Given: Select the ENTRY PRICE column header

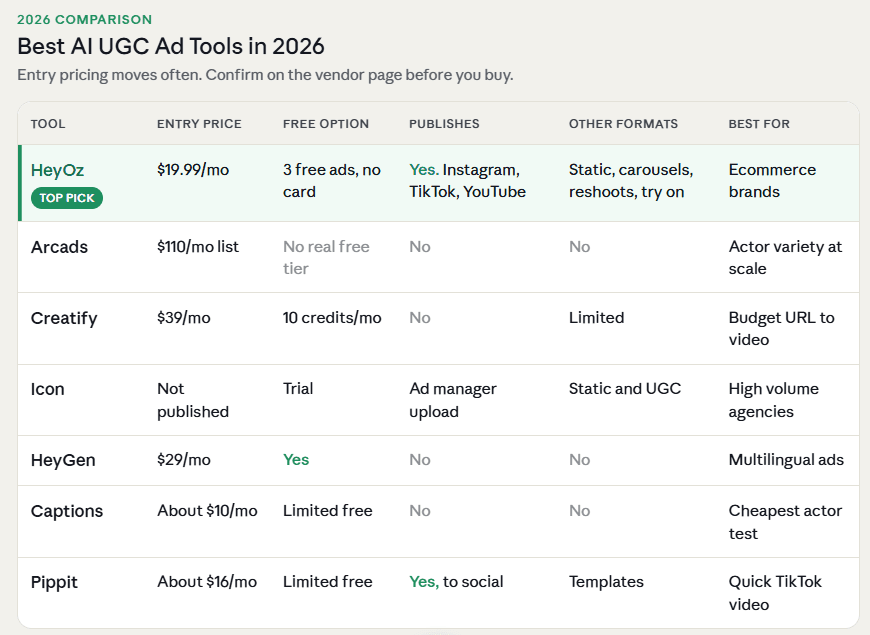Looking at the screenshot, I should [x=199, y=124].
